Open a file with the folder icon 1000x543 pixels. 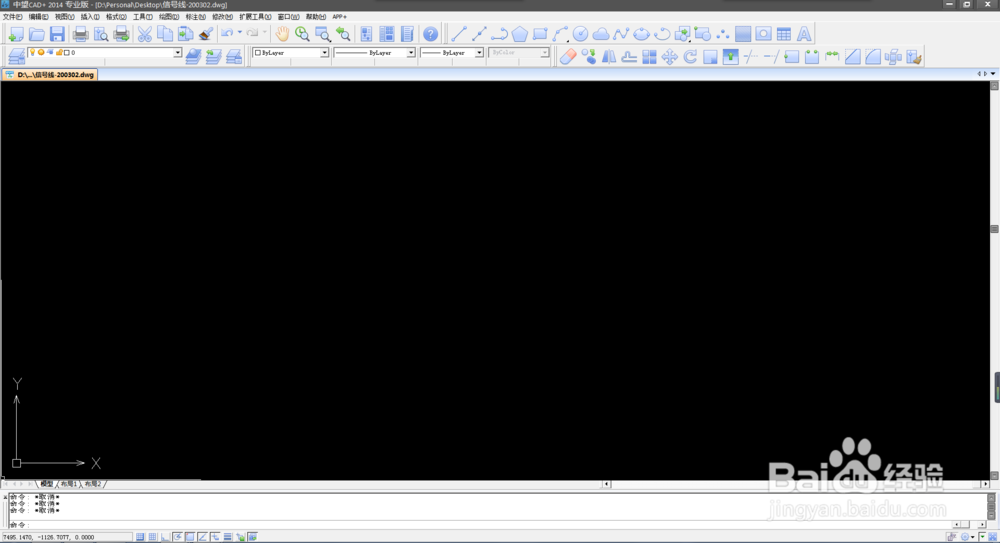pos(37,34)
